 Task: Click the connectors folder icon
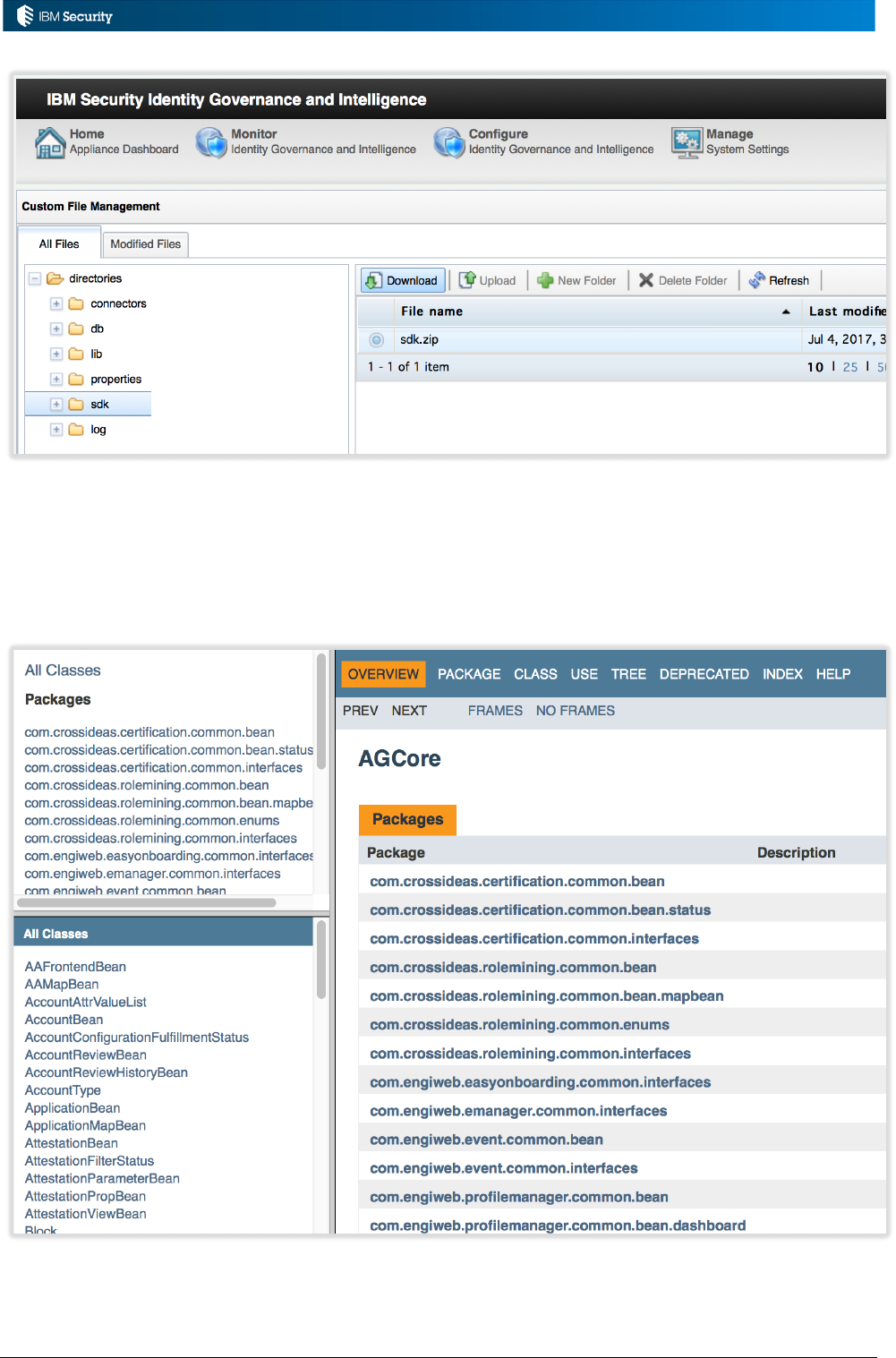[x=76, y=303]
